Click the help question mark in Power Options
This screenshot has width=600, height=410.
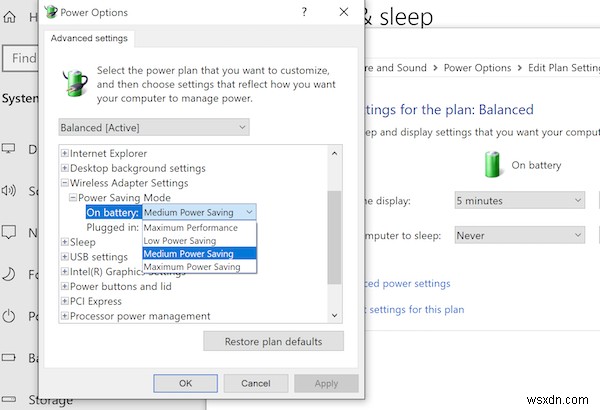[x=304, y=12]
